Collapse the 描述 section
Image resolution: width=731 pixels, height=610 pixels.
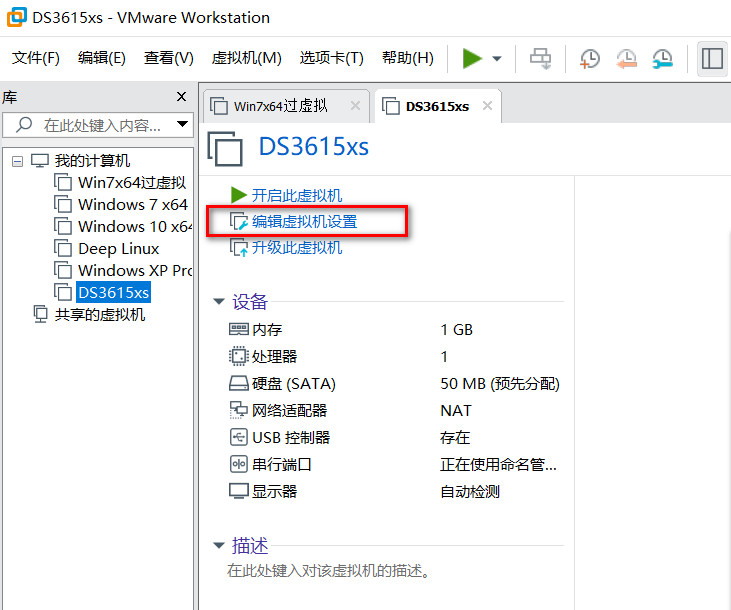(x=219, y=545)
